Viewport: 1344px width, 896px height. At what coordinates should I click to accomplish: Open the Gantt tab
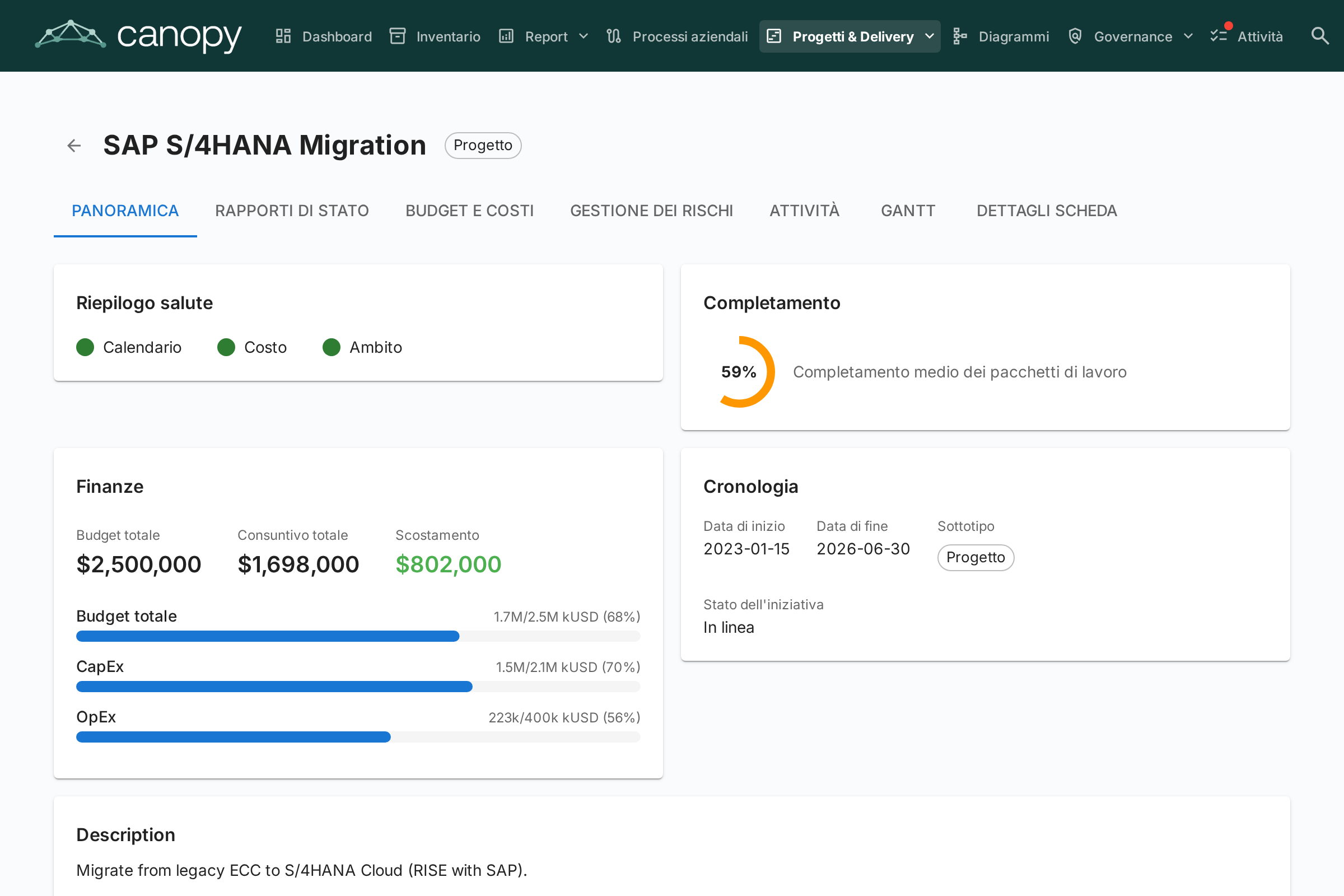[908, 211]
